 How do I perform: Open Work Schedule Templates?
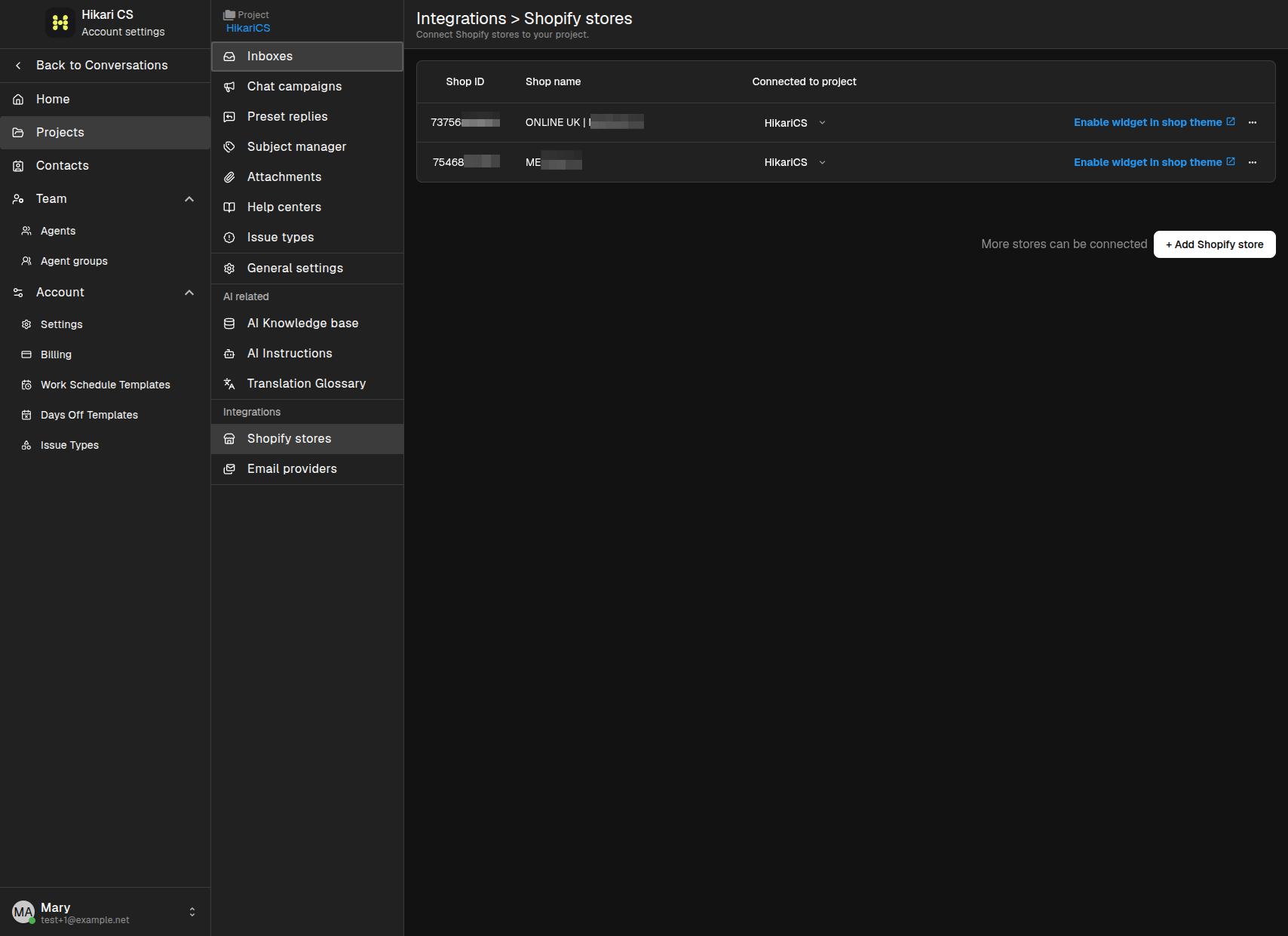tap(105, 385)
